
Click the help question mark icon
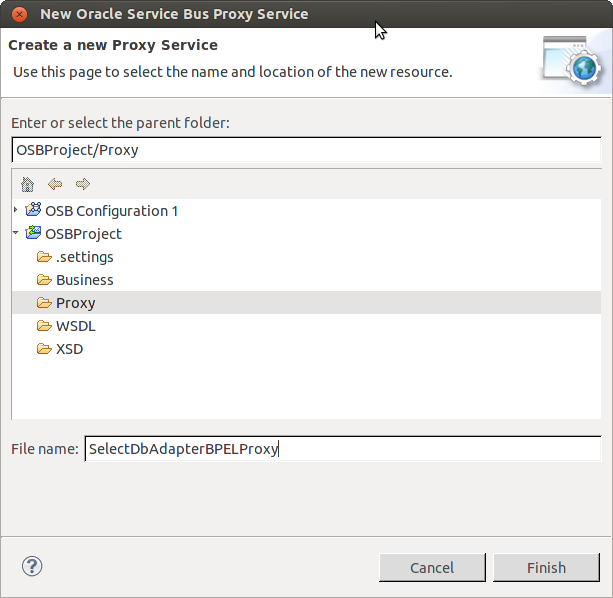click(x=32, y=567)
